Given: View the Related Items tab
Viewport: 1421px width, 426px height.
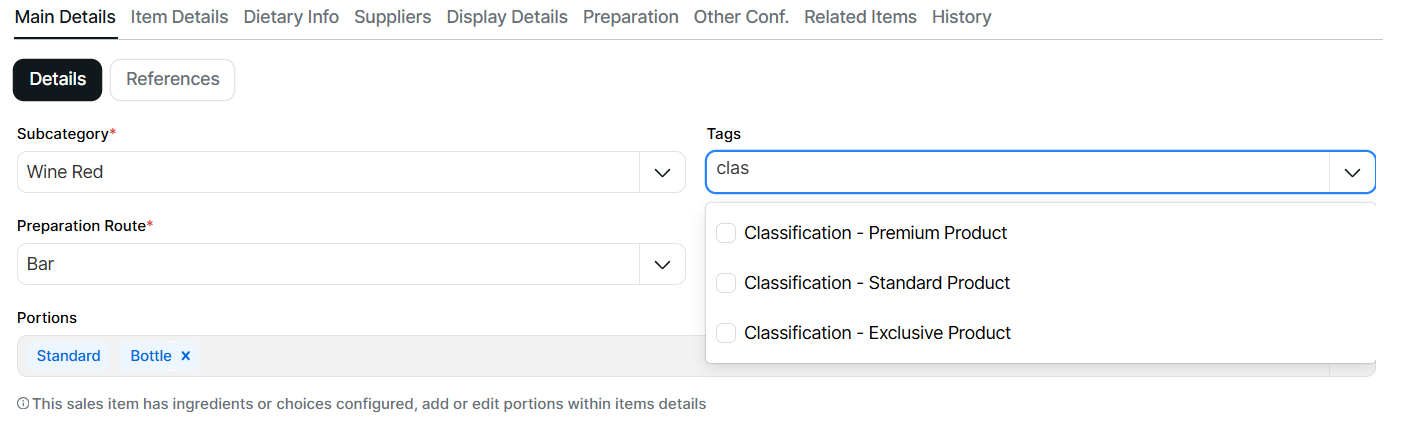Looking at the screenshot, I should [x=860, y=17].
